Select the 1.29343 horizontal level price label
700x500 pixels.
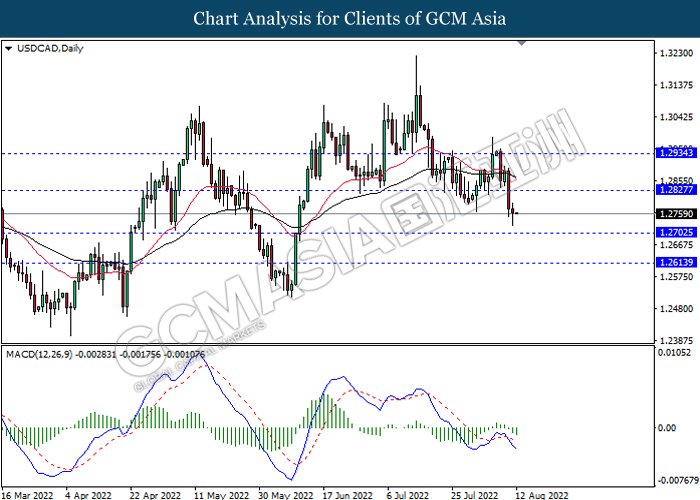point(677,153)
